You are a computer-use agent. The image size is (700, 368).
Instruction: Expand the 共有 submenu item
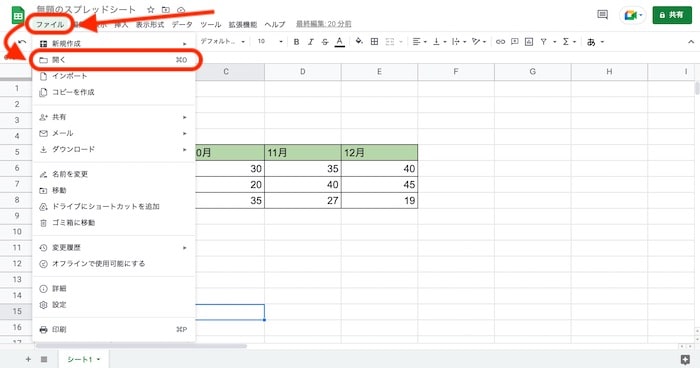click(114, 117)
